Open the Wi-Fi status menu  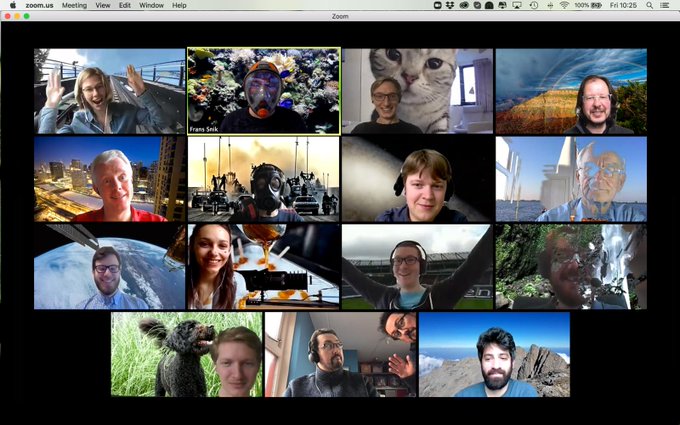click(x=564, y=5)
